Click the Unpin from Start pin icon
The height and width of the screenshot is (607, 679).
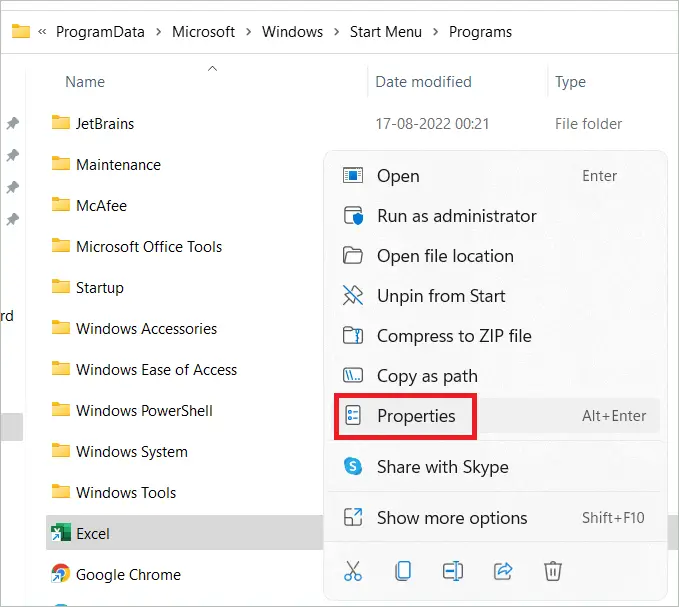coord(353,296)
